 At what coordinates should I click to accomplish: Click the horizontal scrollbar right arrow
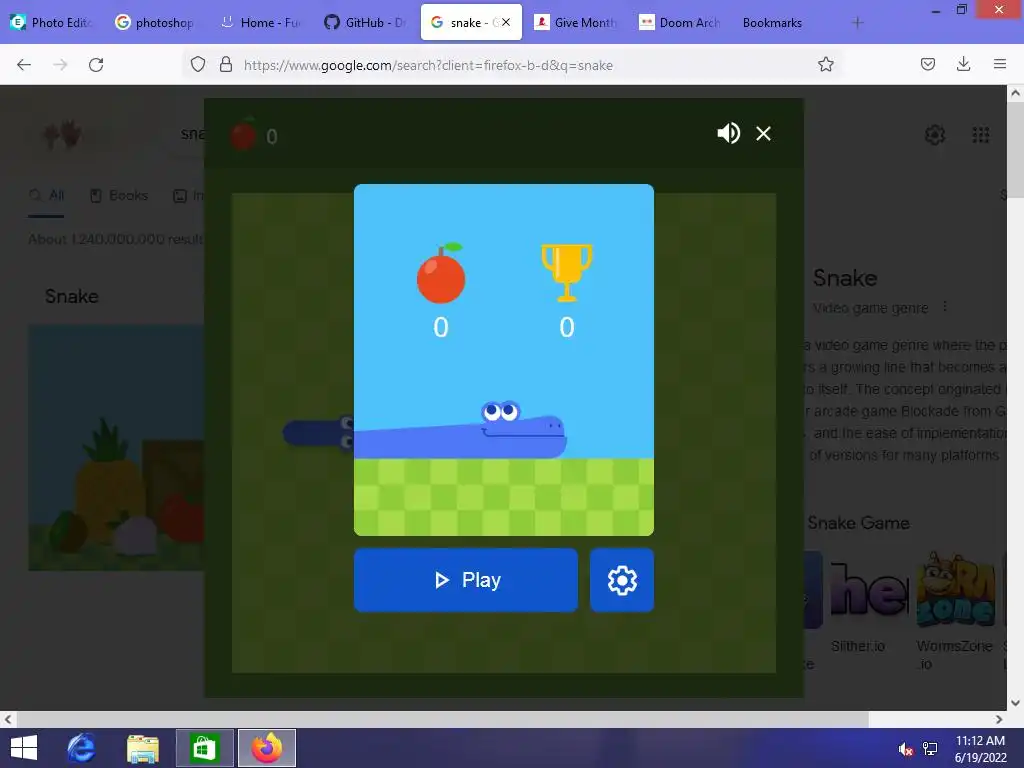999,719
